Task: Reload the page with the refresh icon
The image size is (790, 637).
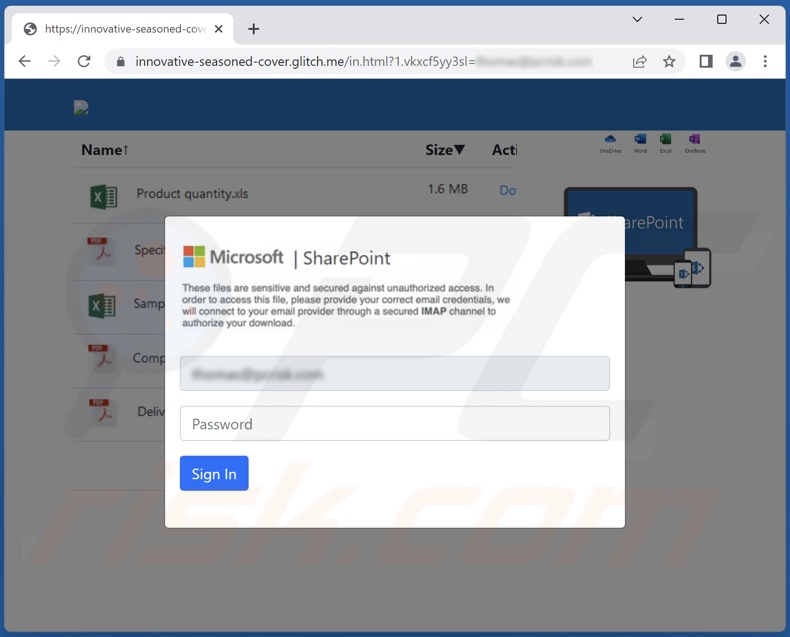Action: tap(84, 61)
